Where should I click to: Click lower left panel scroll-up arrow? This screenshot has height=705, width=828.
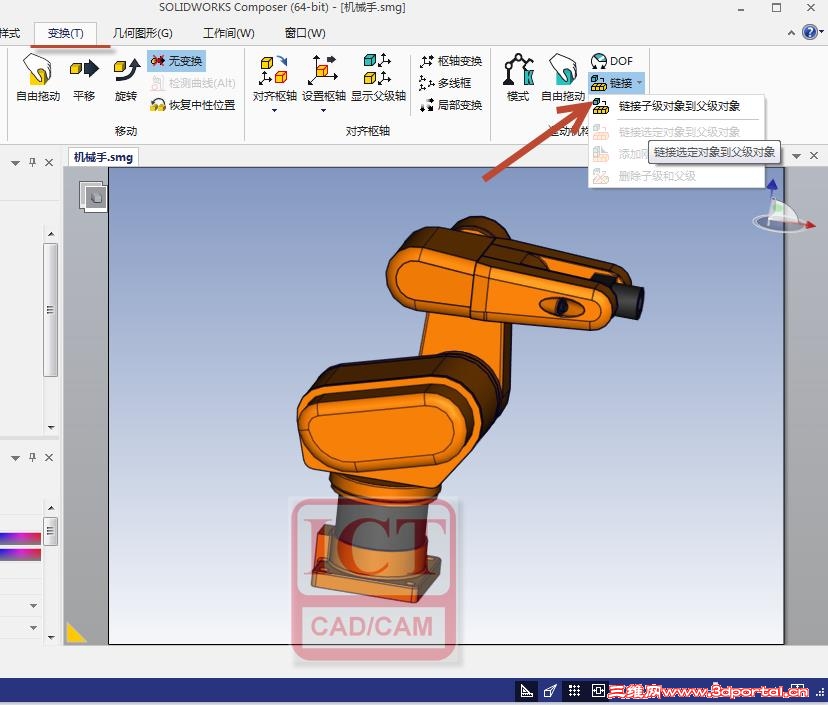point(51,508)
